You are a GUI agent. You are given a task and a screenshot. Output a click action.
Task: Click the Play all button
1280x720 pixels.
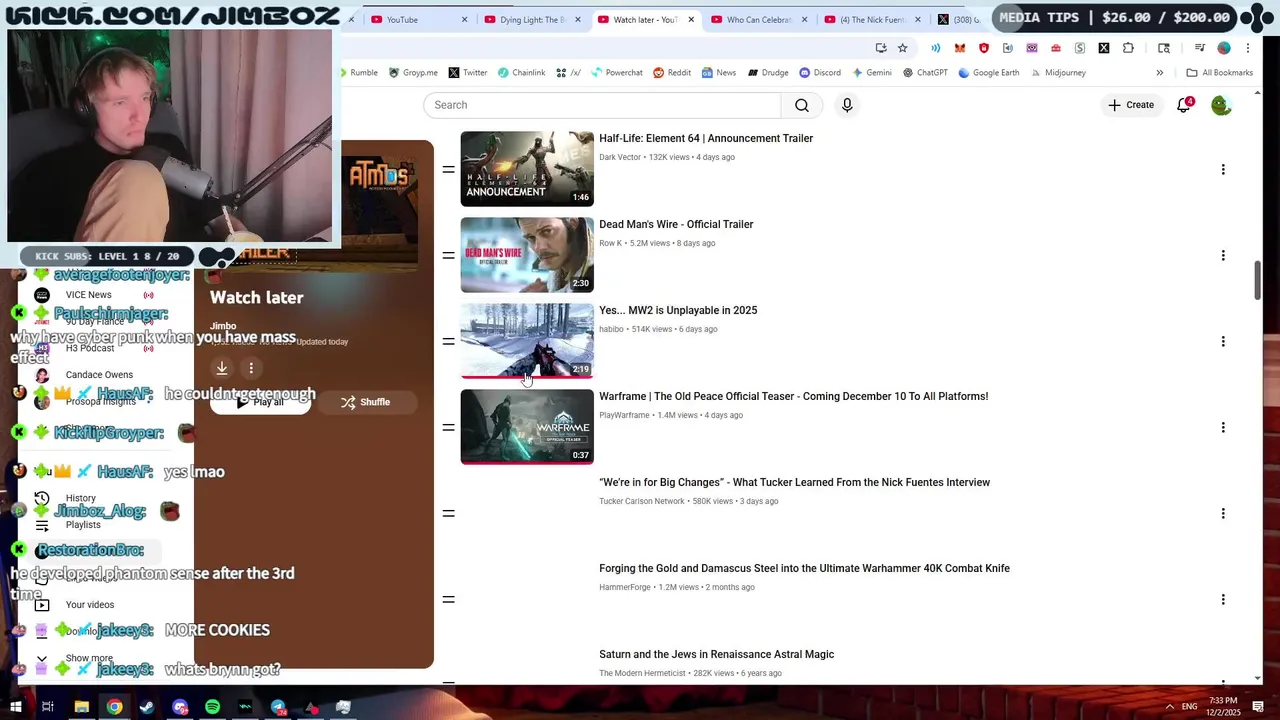260,402
